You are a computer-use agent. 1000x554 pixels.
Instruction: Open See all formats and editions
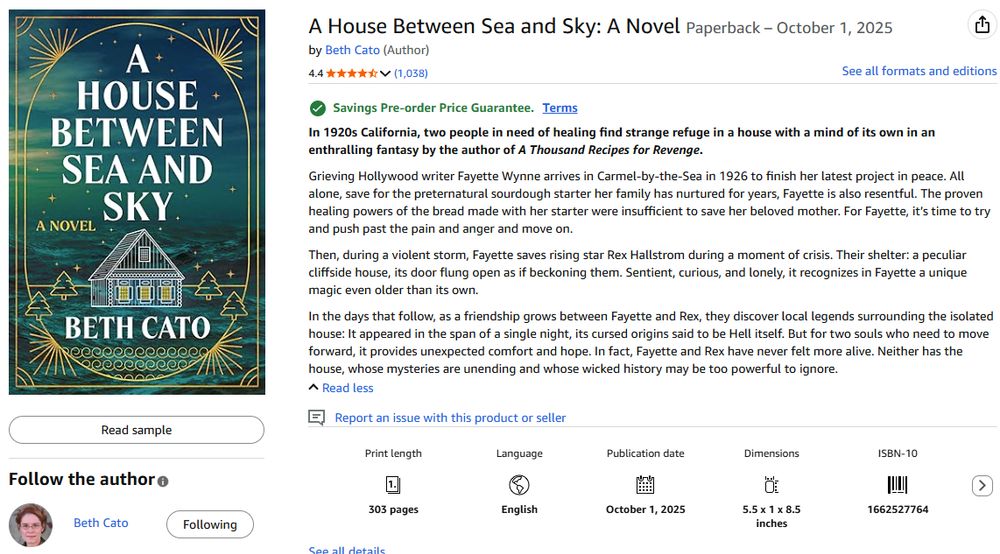click(919, 71)
